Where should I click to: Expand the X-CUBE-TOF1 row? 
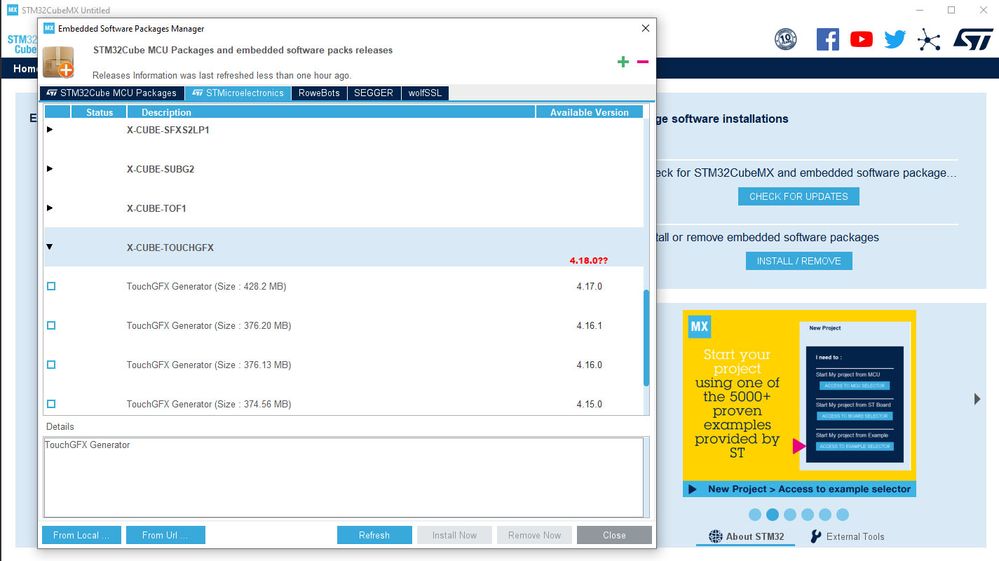[x=50, y=208]
